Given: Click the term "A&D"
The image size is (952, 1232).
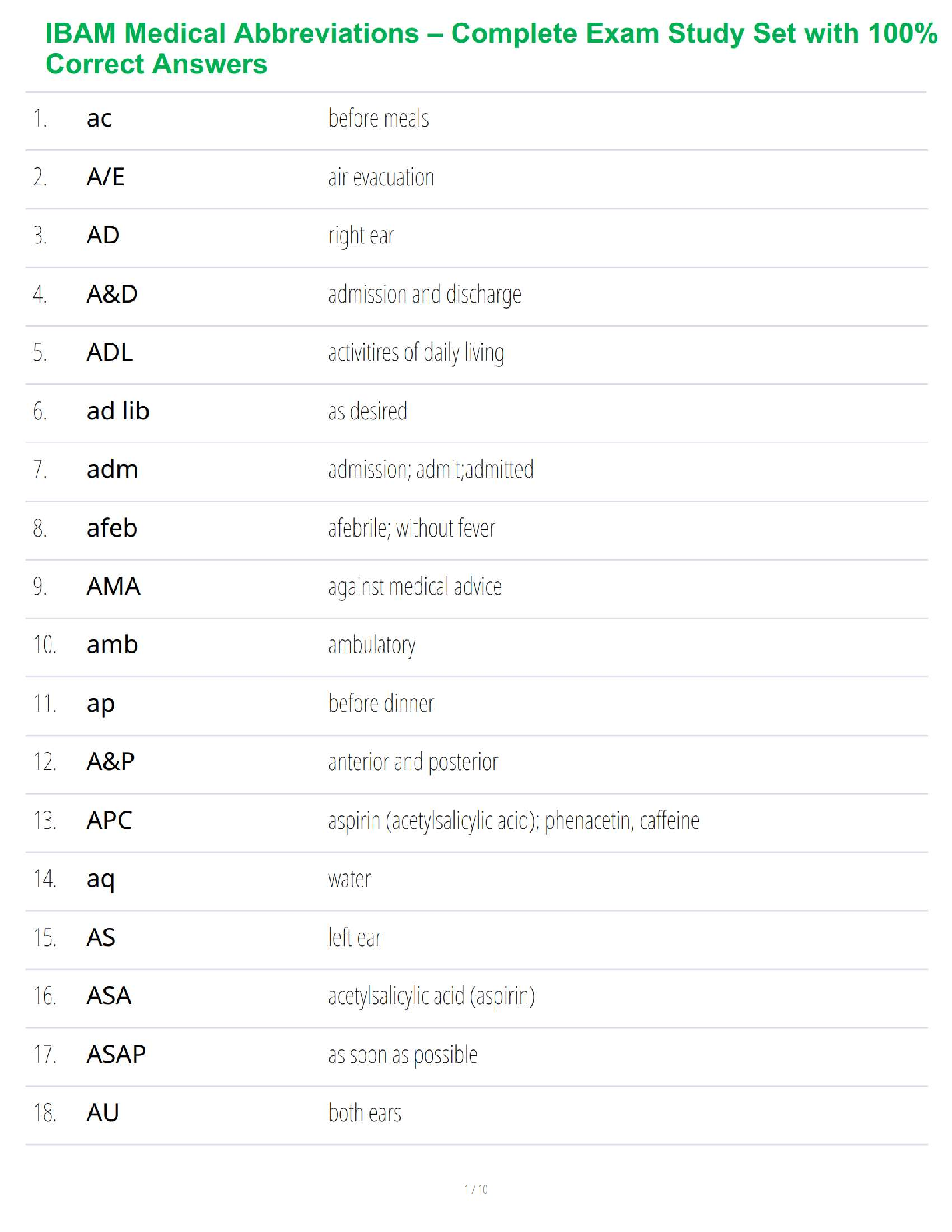Looking at the screenshot, I should [x=112, y=295].
